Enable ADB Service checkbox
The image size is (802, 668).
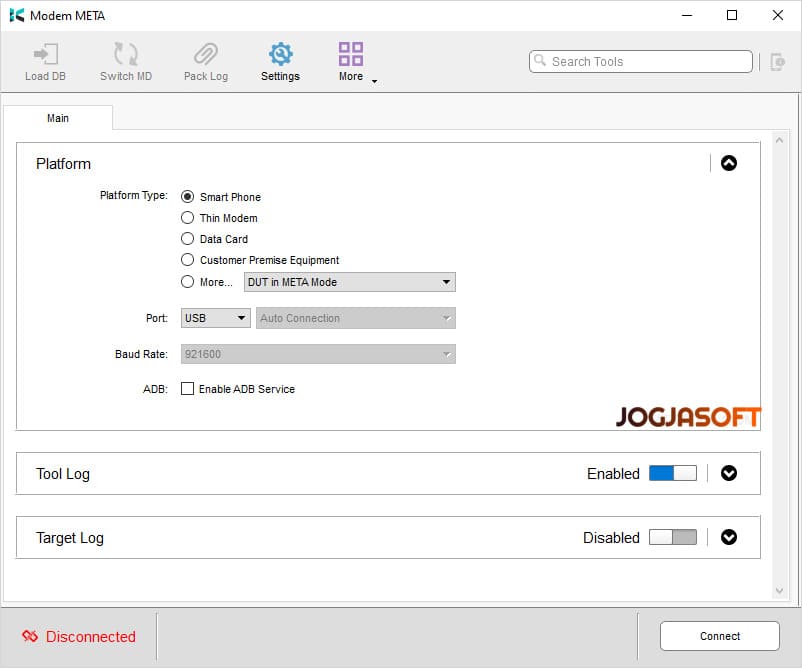(x=187, y=389)
